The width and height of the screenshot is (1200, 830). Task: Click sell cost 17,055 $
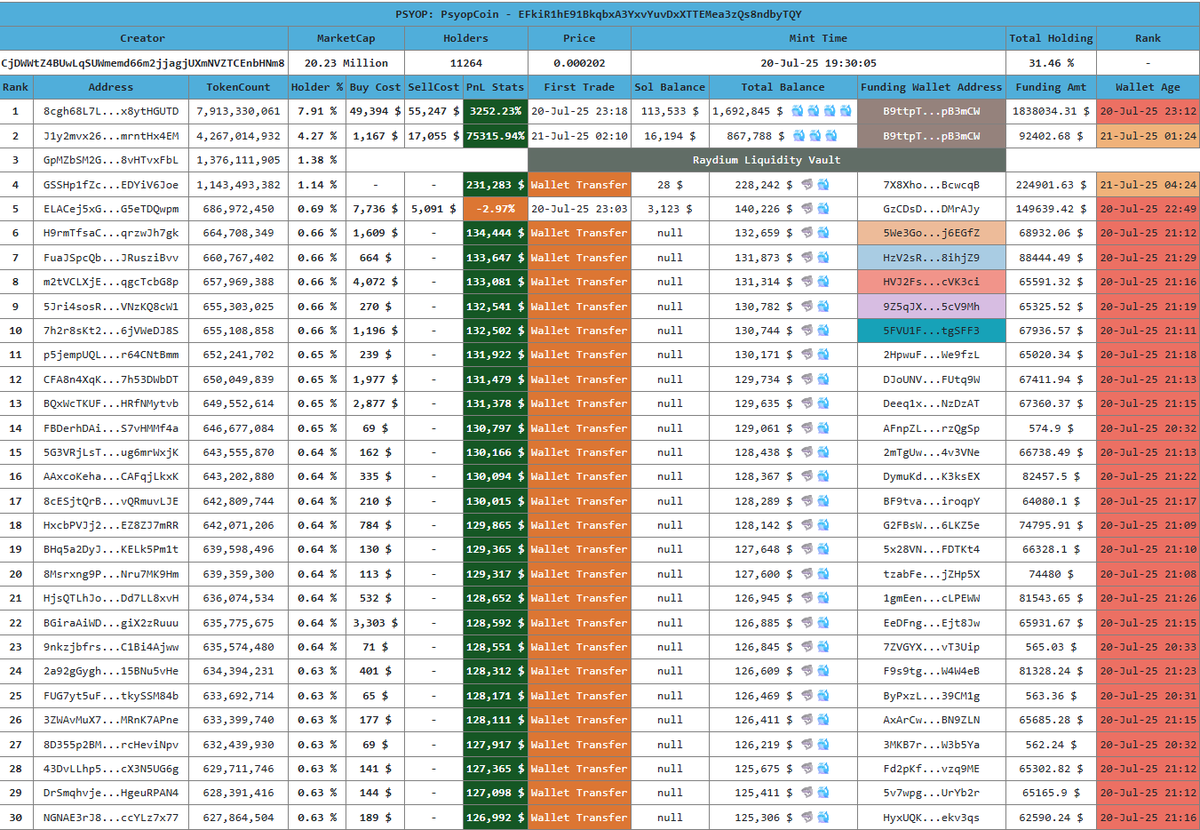[434, 136]
